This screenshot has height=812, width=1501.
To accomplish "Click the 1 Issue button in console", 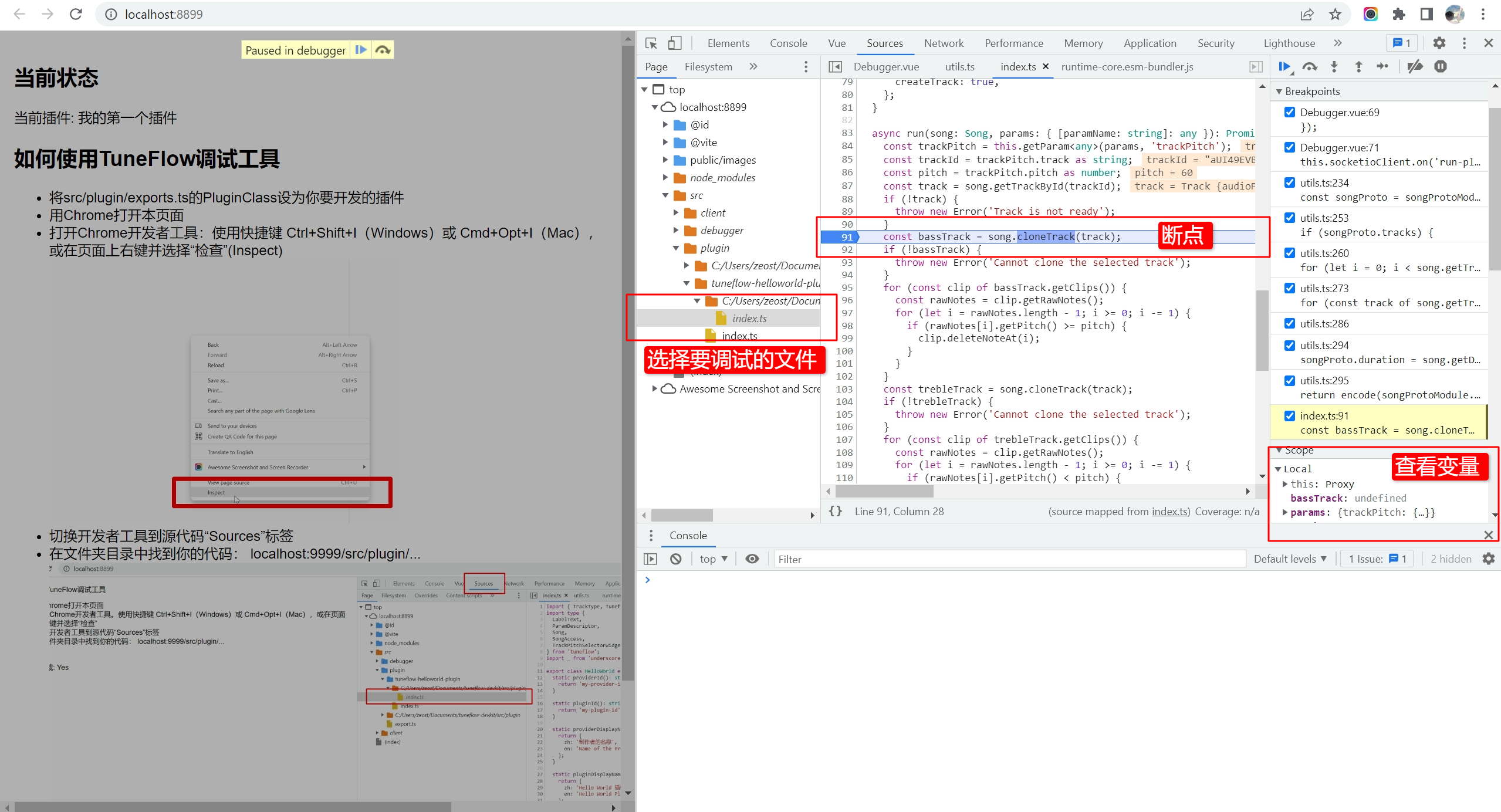I will pyautogui.click(x=1377, y=559).
